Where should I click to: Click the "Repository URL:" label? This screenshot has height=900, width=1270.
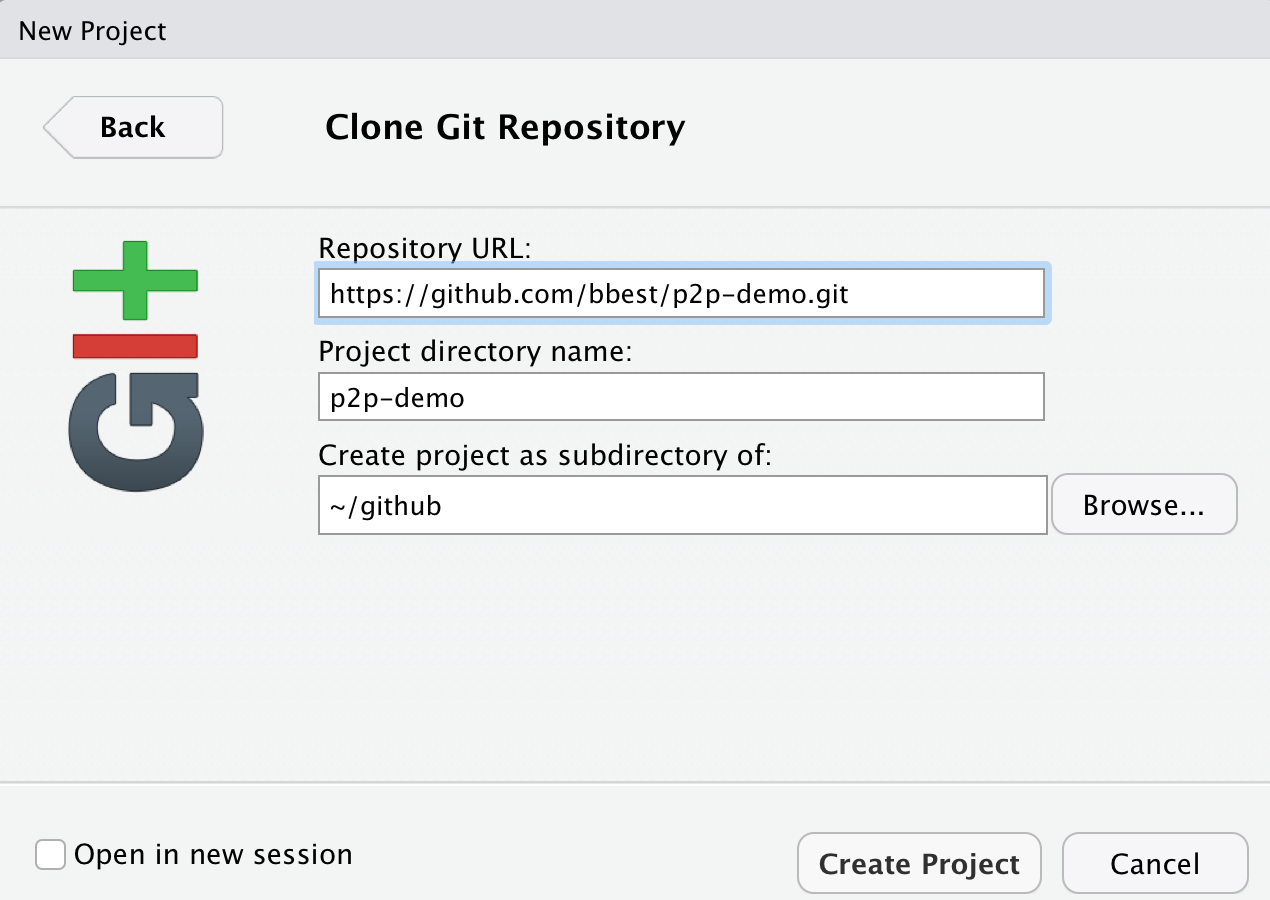420,248
